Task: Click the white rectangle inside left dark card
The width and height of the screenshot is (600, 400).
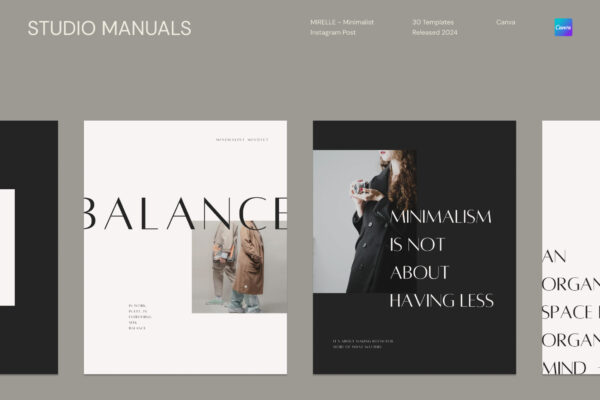Action: [7, 247]
